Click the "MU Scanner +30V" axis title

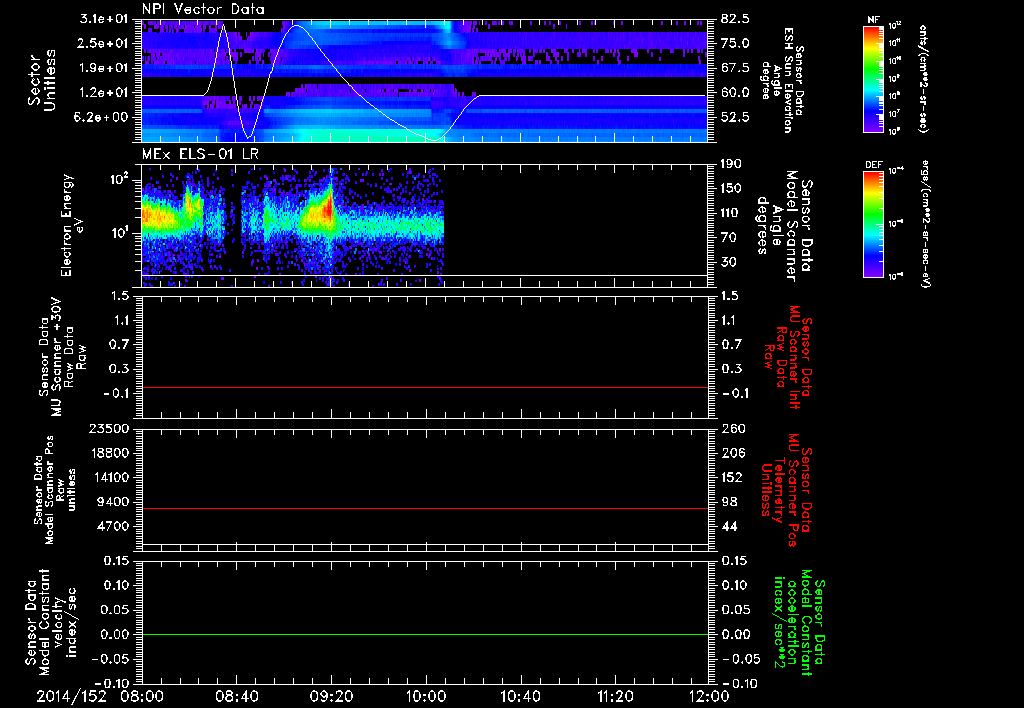62,357
